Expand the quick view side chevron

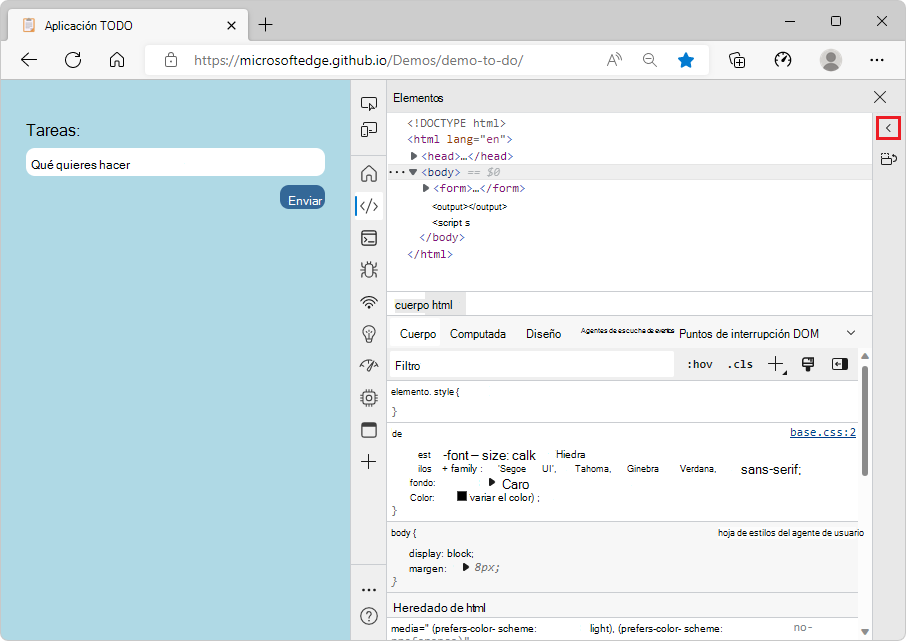pos(888,128)
